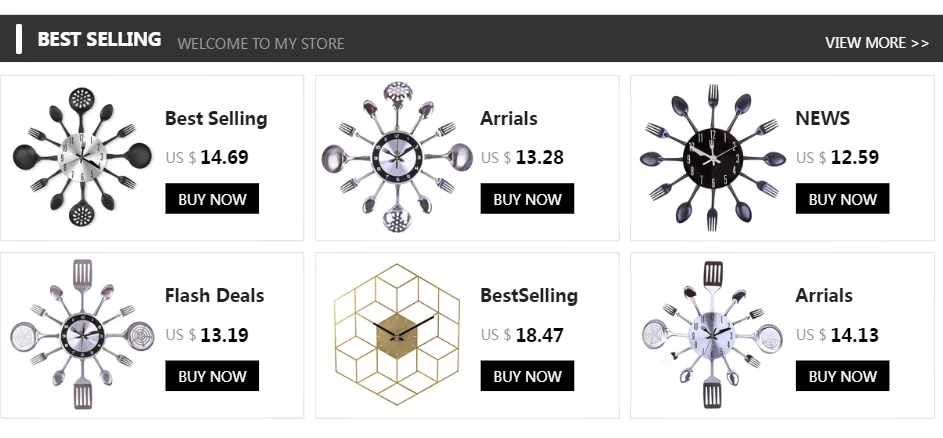Open the silver spoon-and-fork clock image
The height and width of the screenshot is (438, 943).
click(397, 157)
